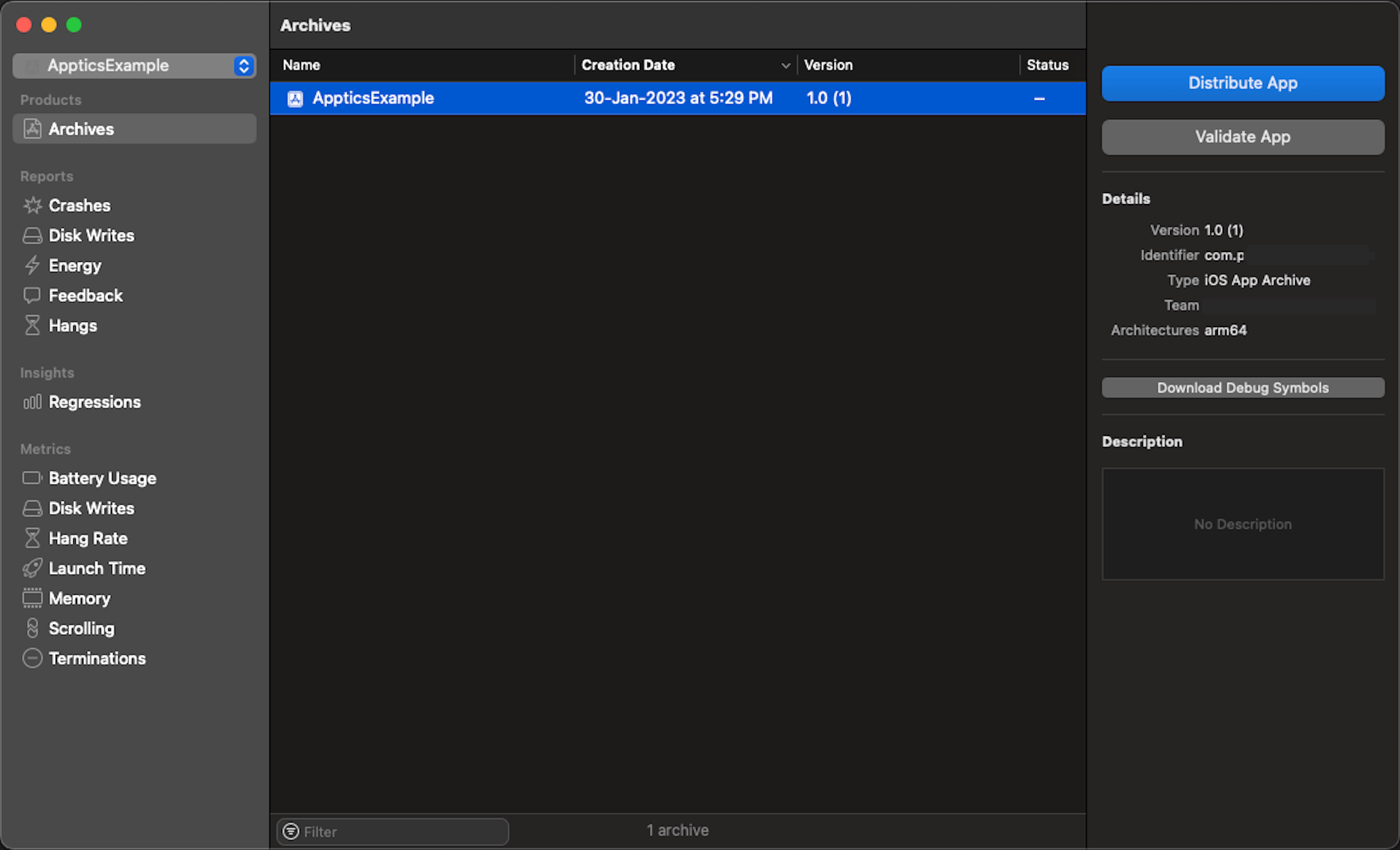Toggle Creation Date sort order chevron
Viewport: 1400px width, 850px height.
coord(785,65)
